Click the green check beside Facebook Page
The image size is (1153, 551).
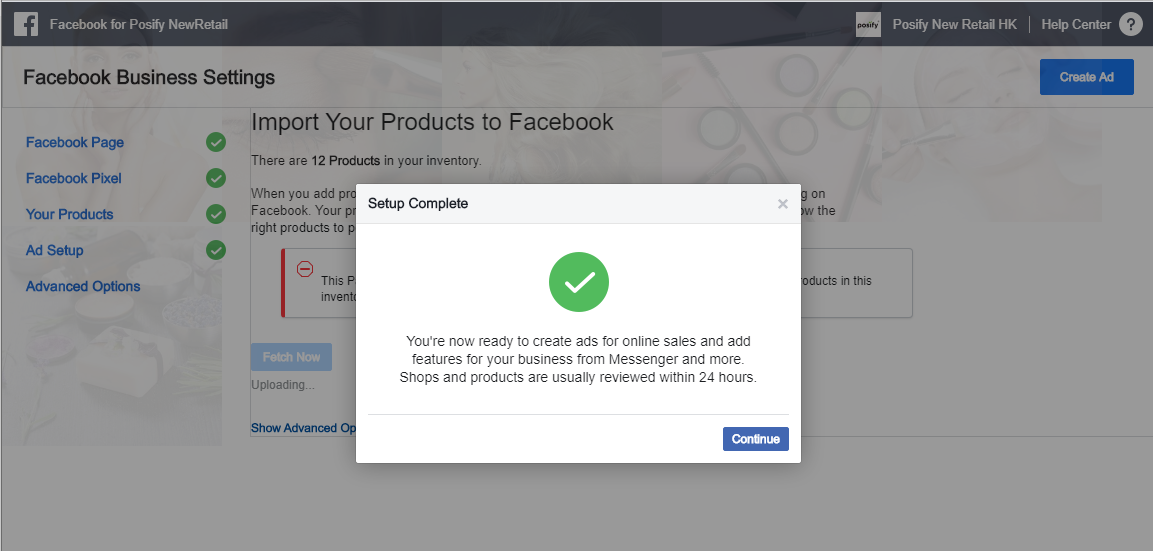tap(215, 142)
